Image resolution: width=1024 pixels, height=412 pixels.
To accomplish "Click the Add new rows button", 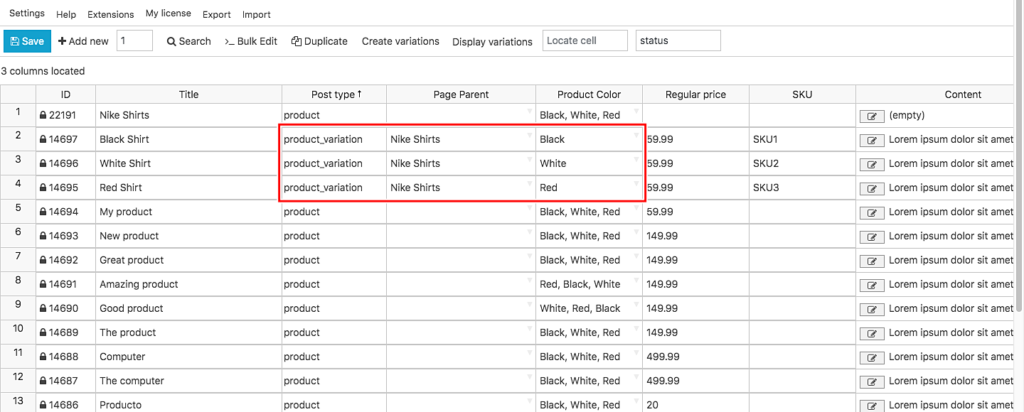I will 83,41.
